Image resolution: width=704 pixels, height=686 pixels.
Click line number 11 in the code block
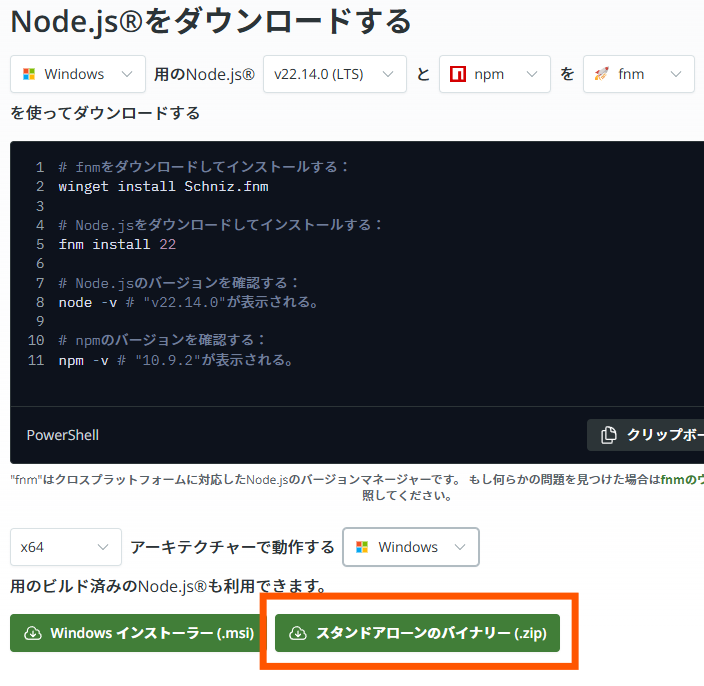point(36,360)
